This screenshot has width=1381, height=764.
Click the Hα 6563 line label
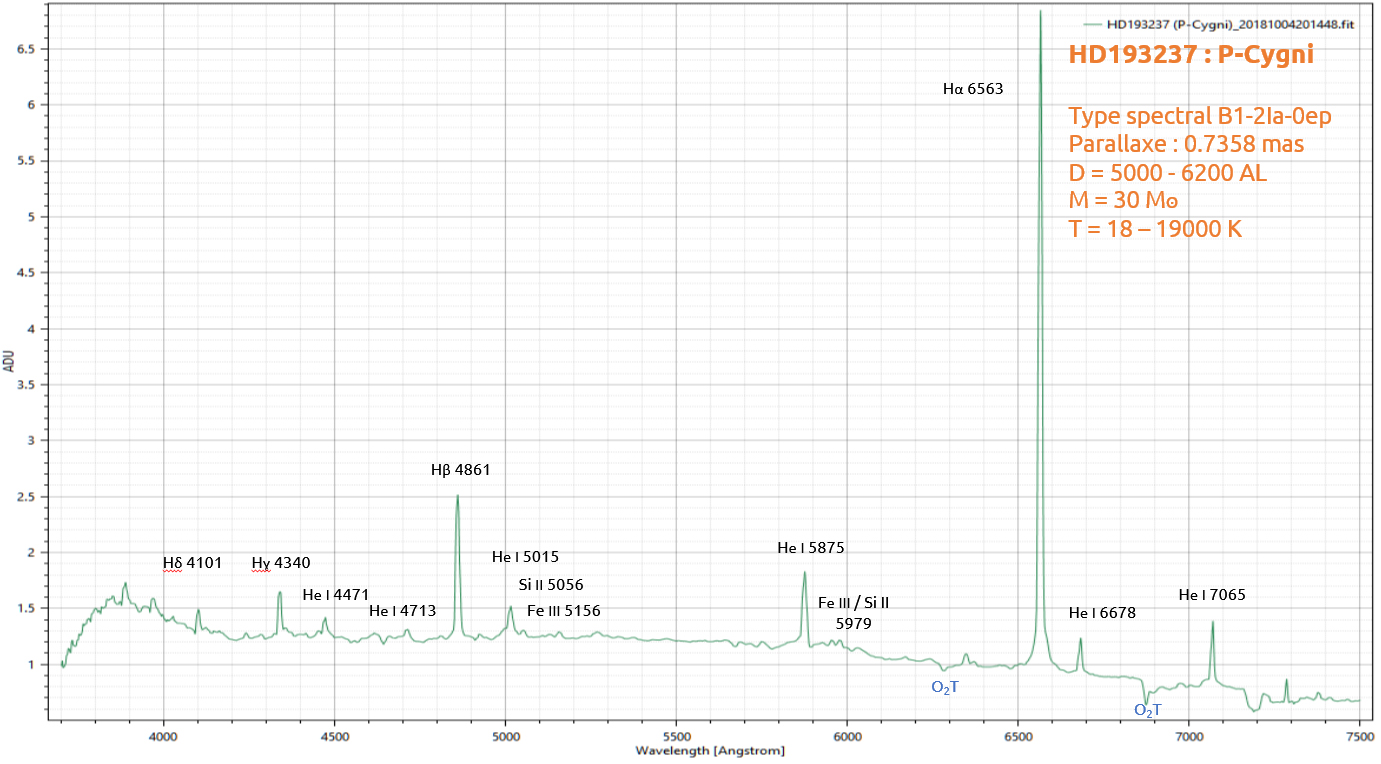(973, 89)
